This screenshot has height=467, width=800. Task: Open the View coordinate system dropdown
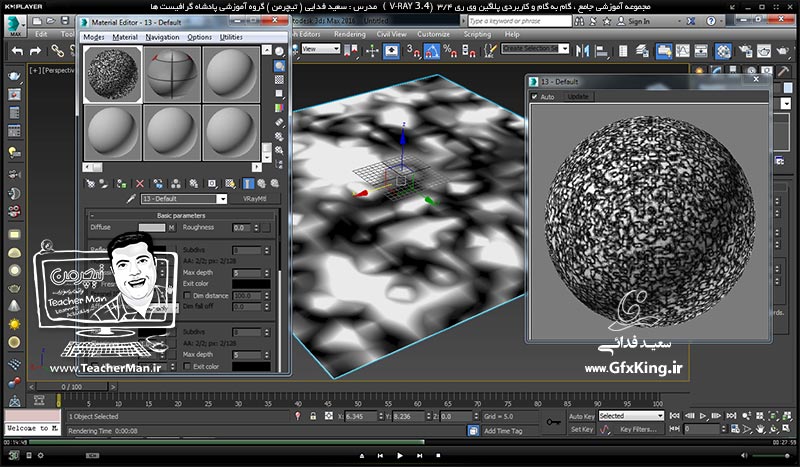(320, 49)
